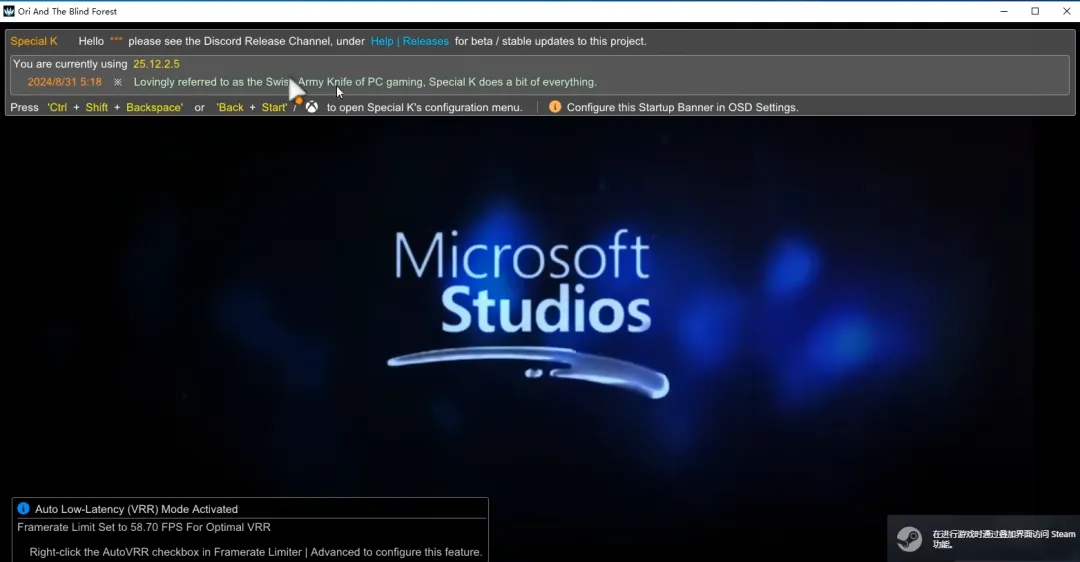Click "Backspace'" key hint text

(x=154, y=107)
